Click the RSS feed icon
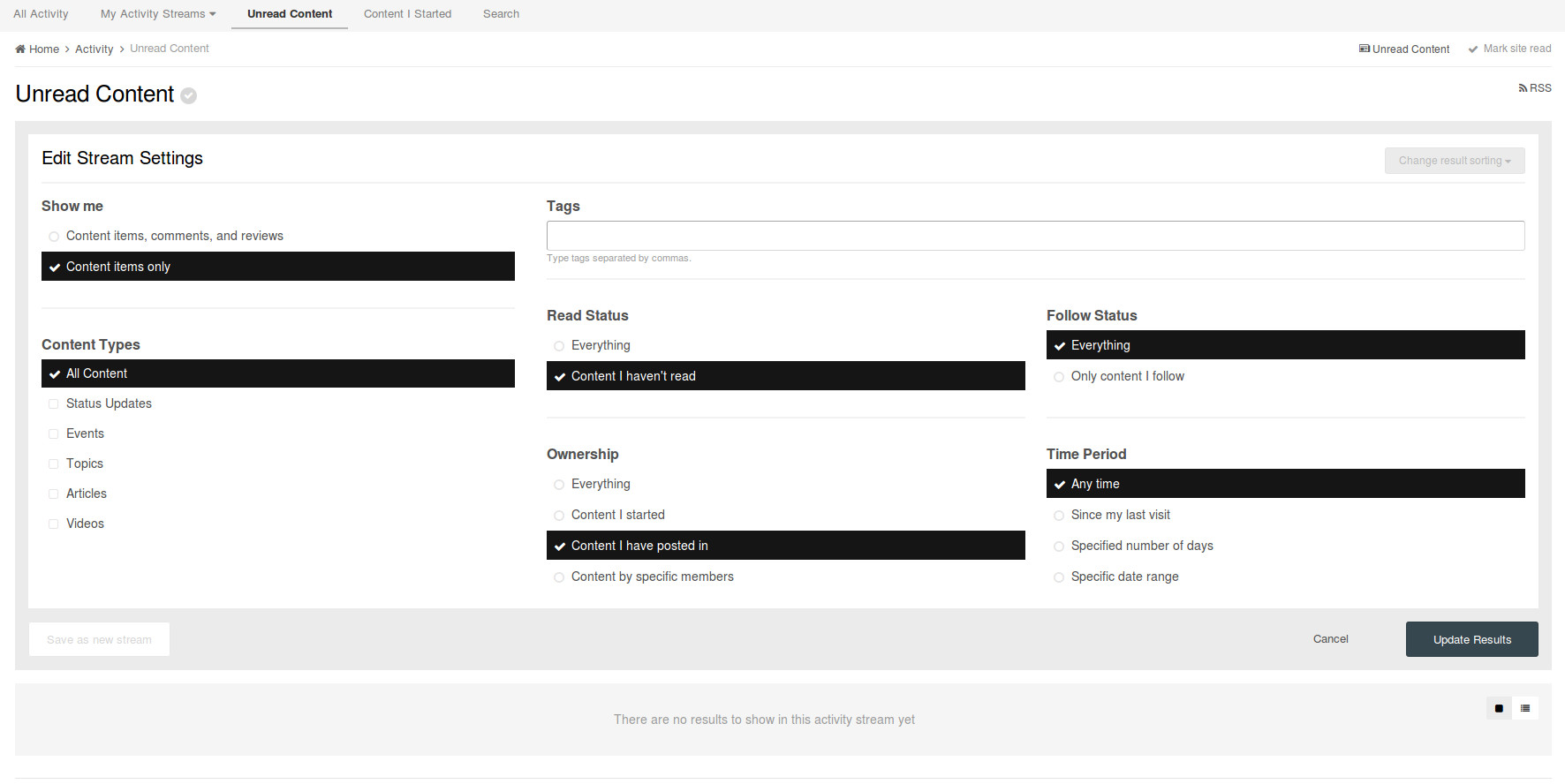 coord(1523,88)
